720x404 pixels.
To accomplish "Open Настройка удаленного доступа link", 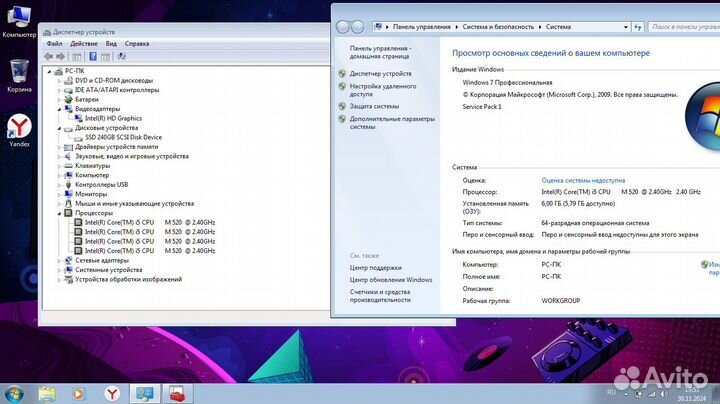I will [383, 90].
